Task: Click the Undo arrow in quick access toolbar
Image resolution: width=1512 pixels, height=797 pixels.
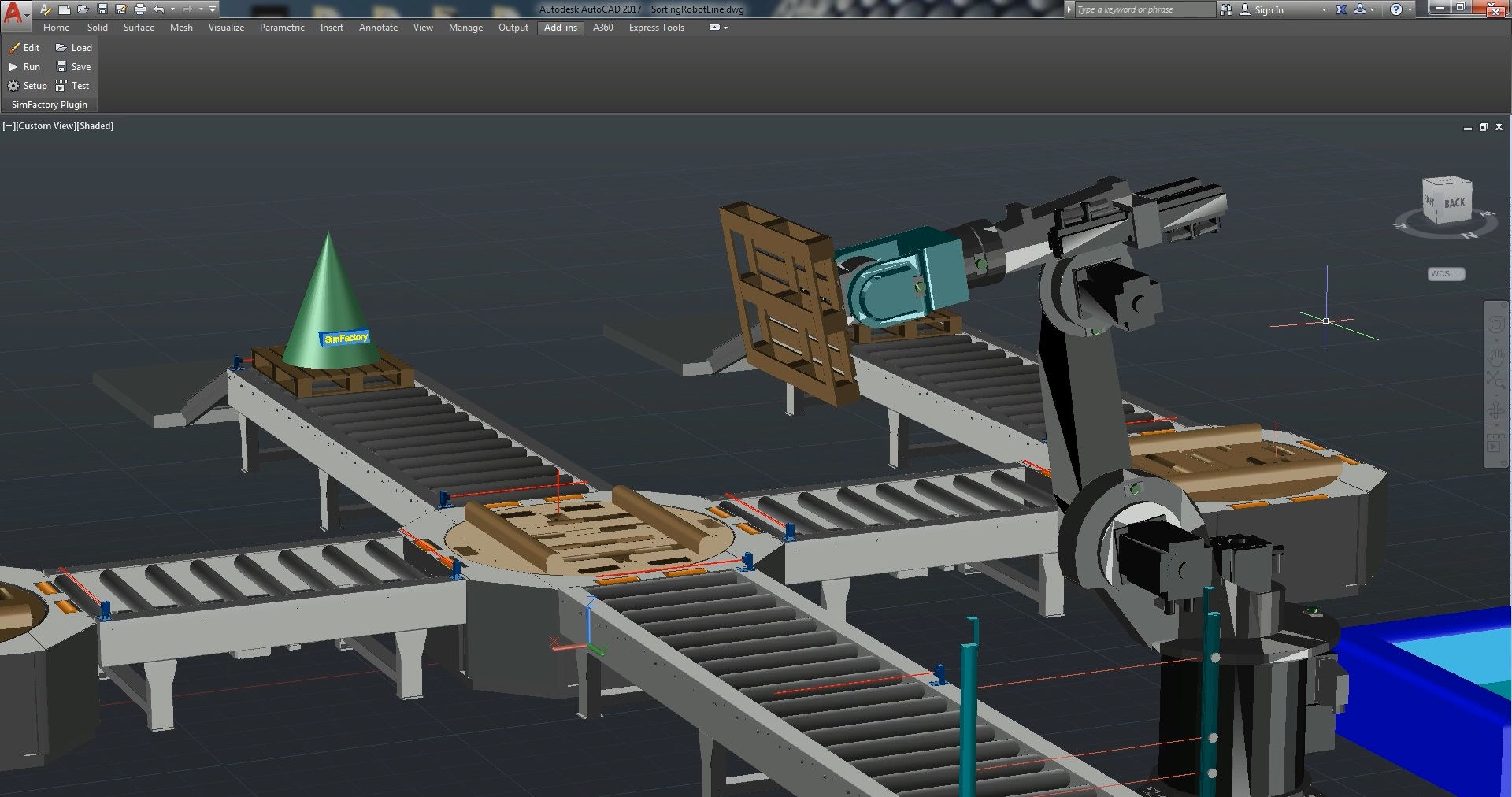Action: pos(159,9)
